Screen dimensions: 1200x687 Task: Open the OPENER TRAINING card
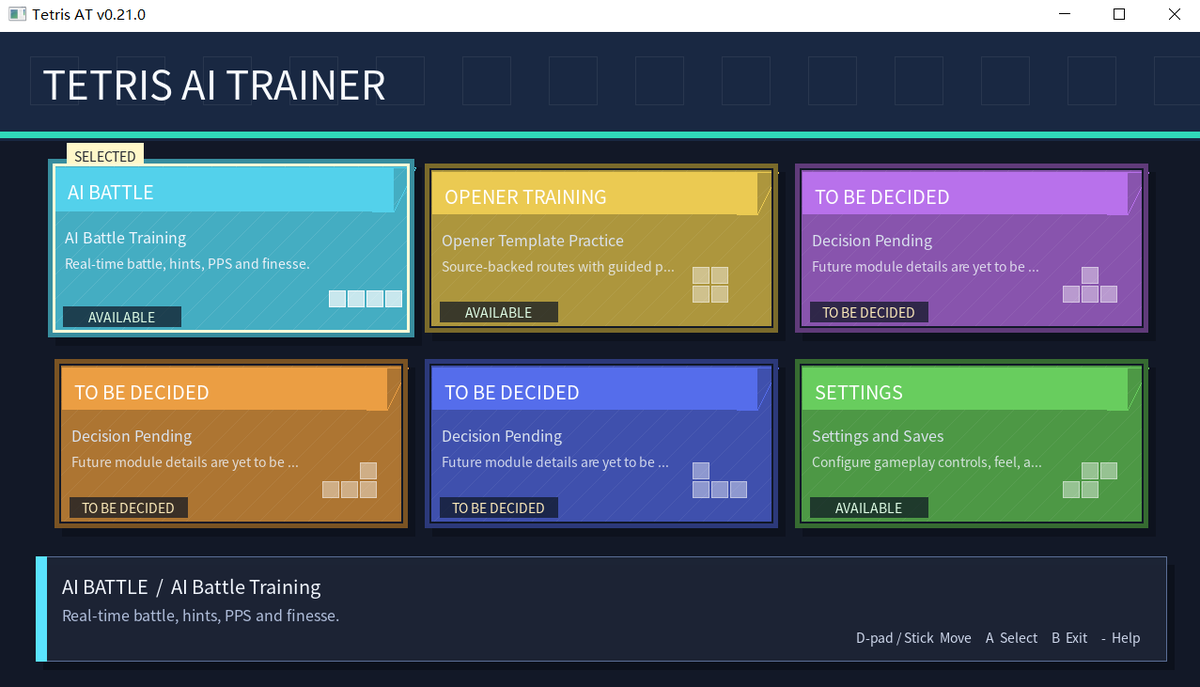point(601,248)
